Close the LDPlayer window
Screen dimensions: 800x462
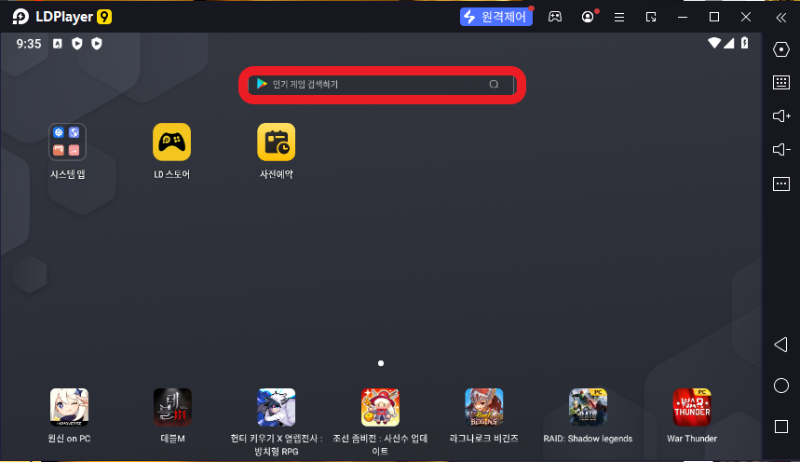(745, 17)
